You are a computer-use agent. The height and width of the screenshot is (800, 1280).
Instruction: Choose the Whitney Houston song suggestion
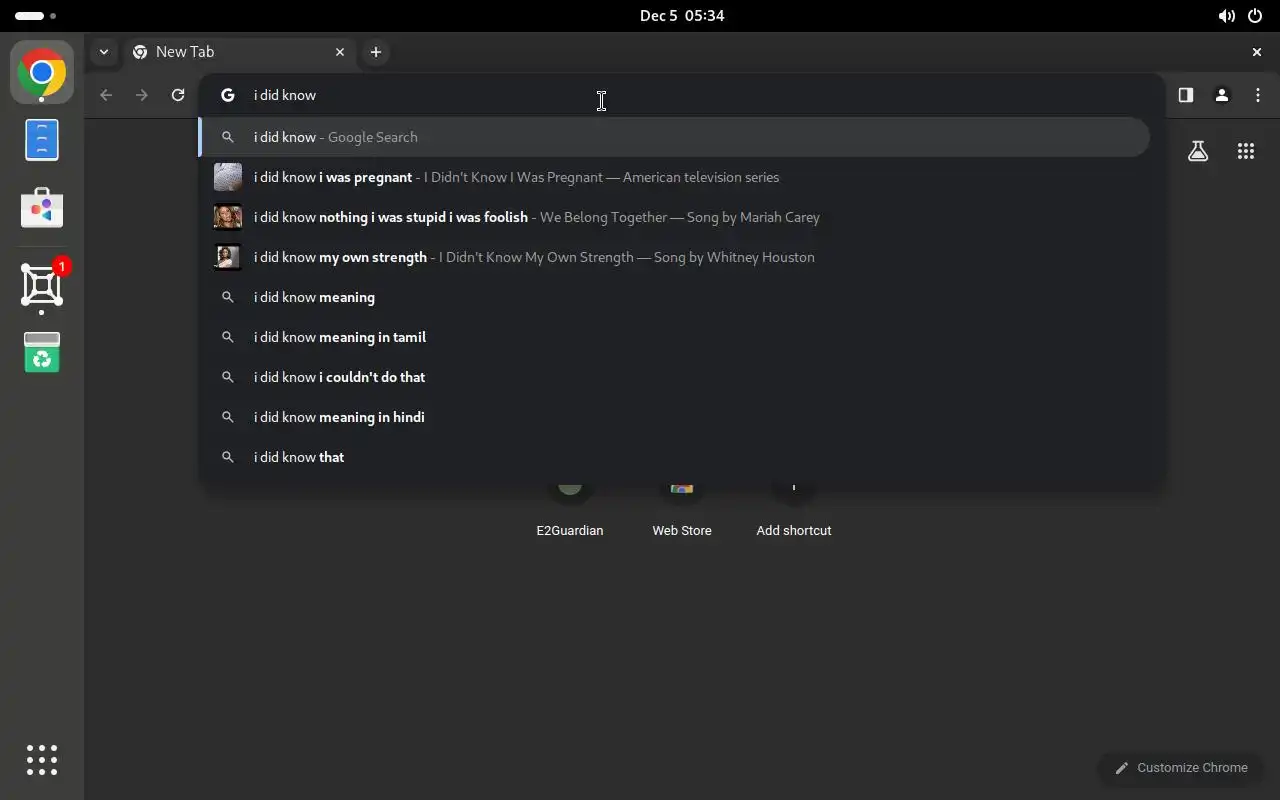pyautogui.click(x=675, y=257)
